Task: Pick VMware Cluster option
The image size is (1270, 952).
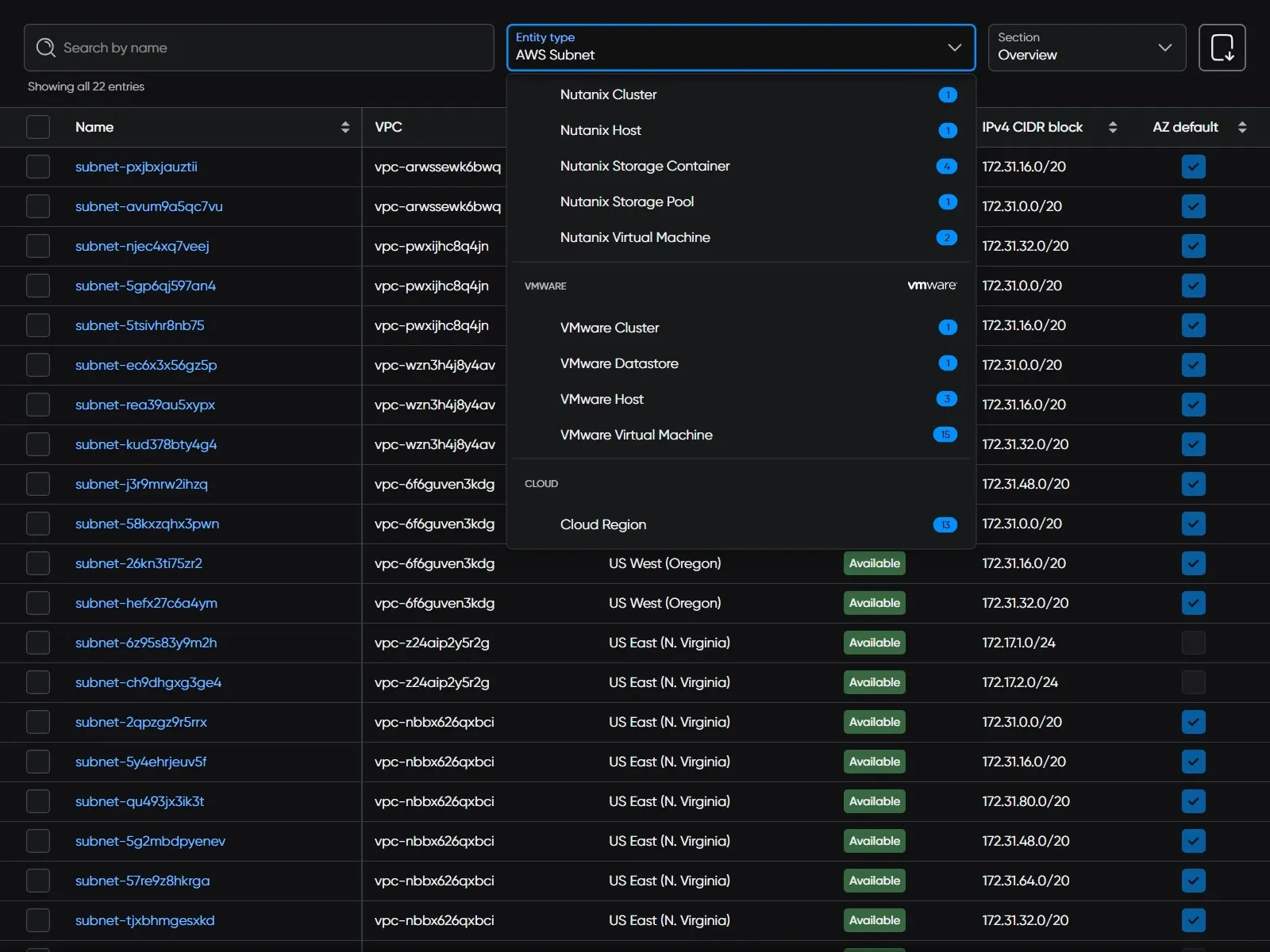Action: click(x=741, y=328)
